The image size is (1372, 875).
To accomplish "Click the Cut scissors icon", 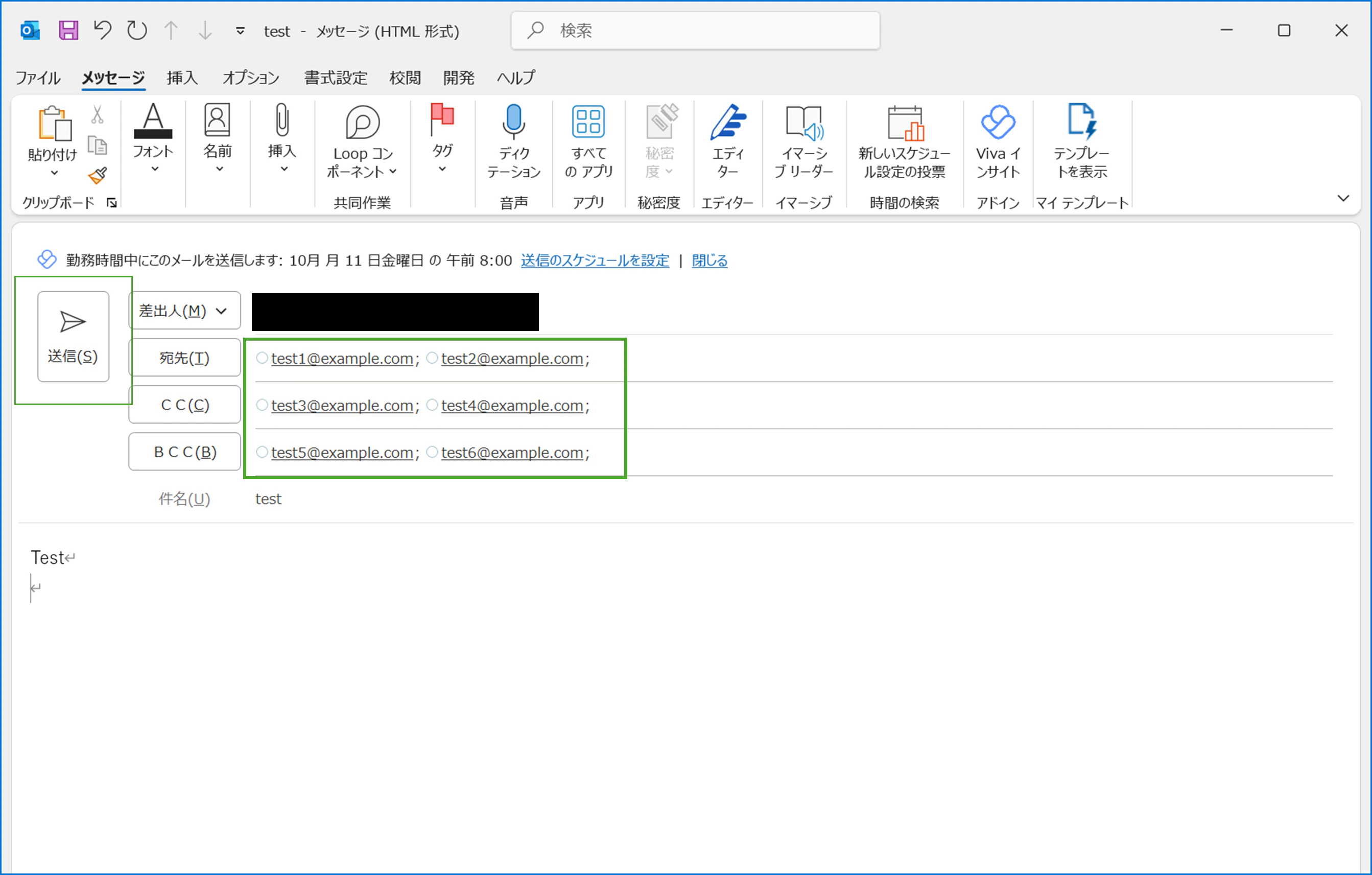I will pos(98,114).
